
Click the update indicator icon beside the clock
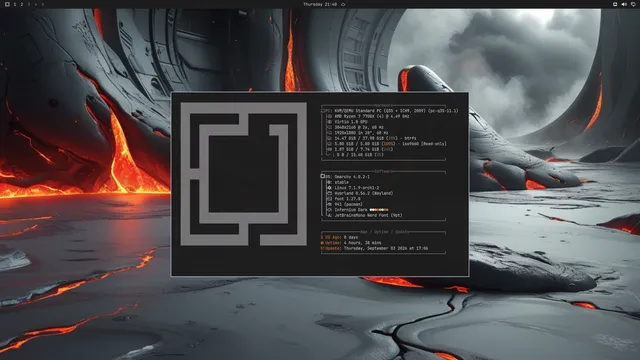[343, 4]
